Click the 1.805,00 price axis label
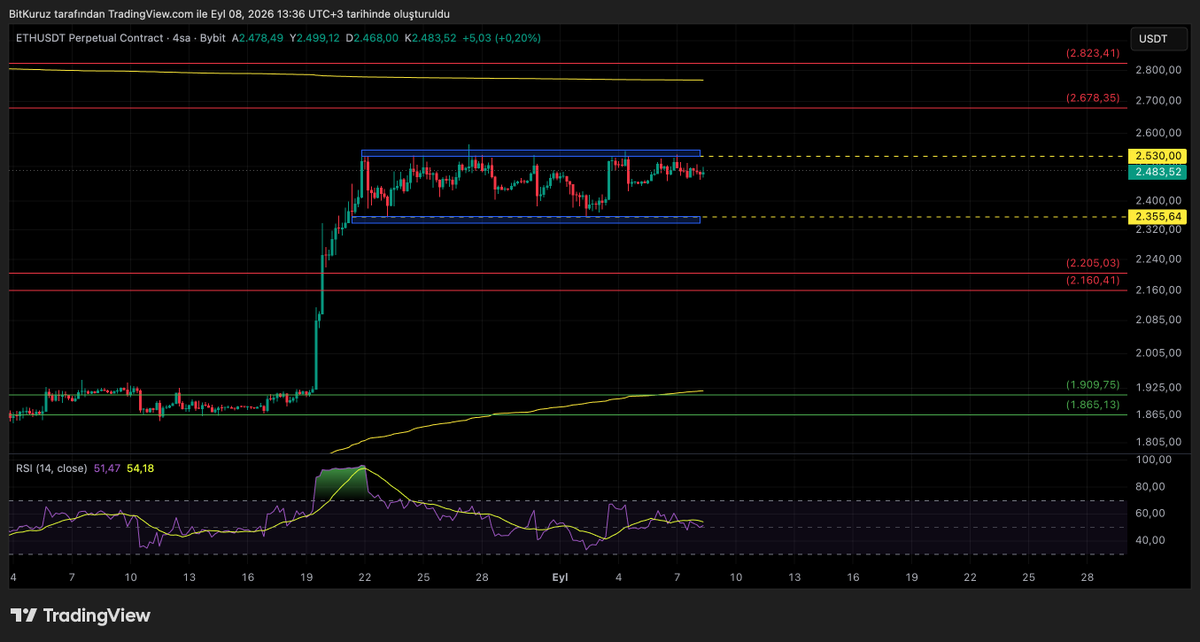This screenshot has width=1200, height=642. click(x=1159, y=442)
